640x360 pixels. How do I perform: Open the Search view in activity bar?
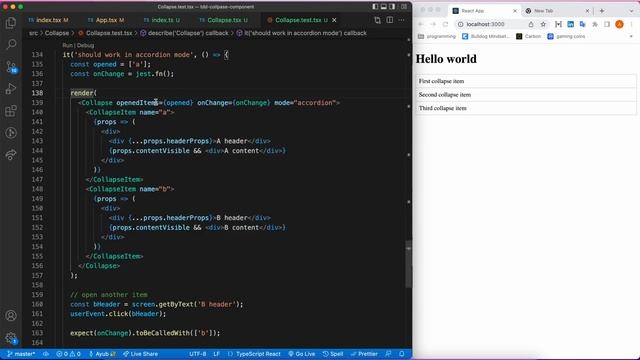tap(11, 44)
